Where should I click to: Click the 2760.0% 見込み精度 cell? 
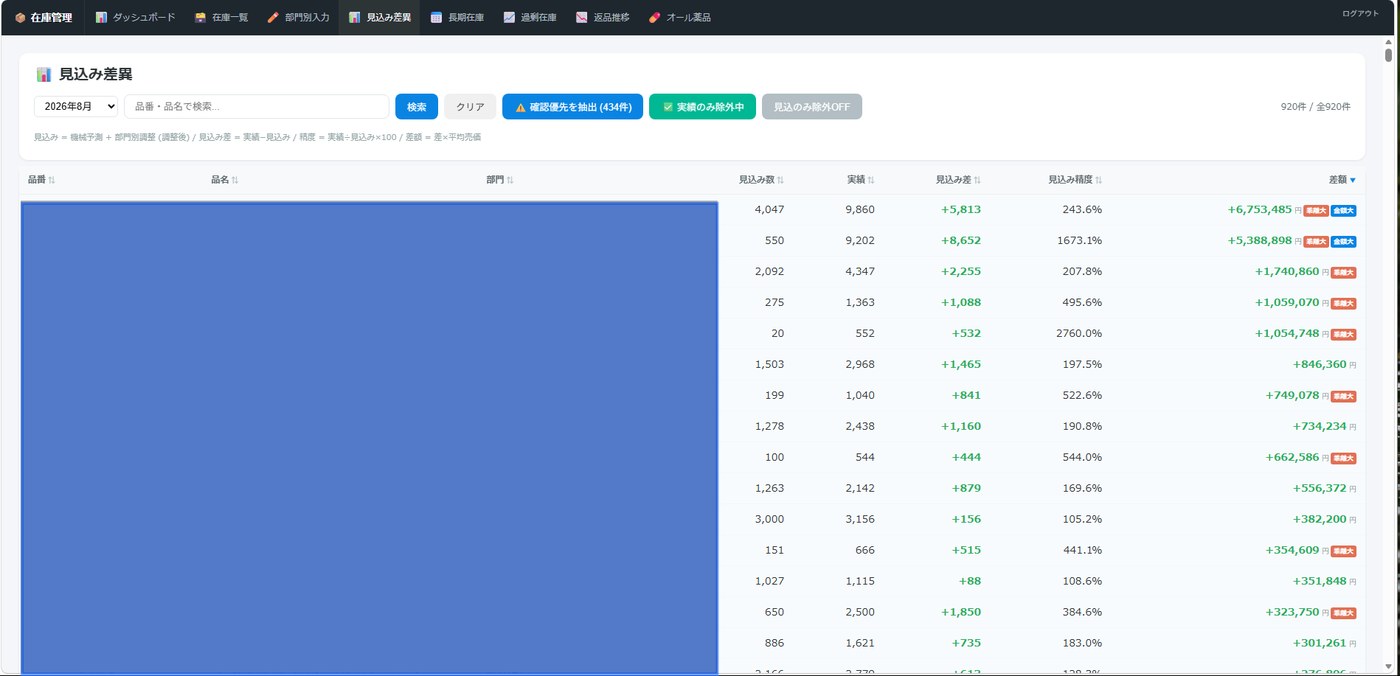click(1079, 334)
